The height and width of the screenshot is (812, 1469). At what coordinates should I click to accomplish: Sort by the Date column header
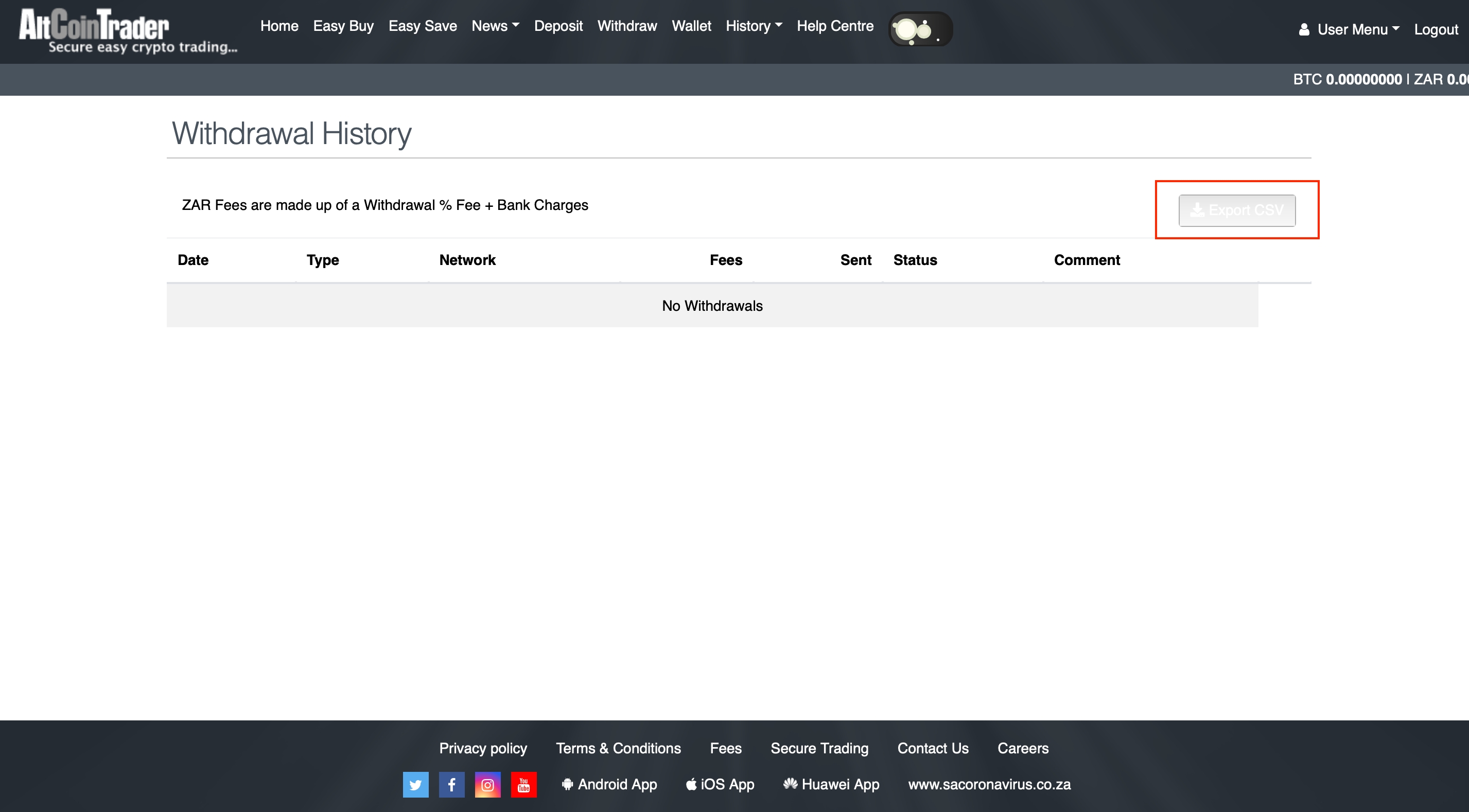coord(193,260)
